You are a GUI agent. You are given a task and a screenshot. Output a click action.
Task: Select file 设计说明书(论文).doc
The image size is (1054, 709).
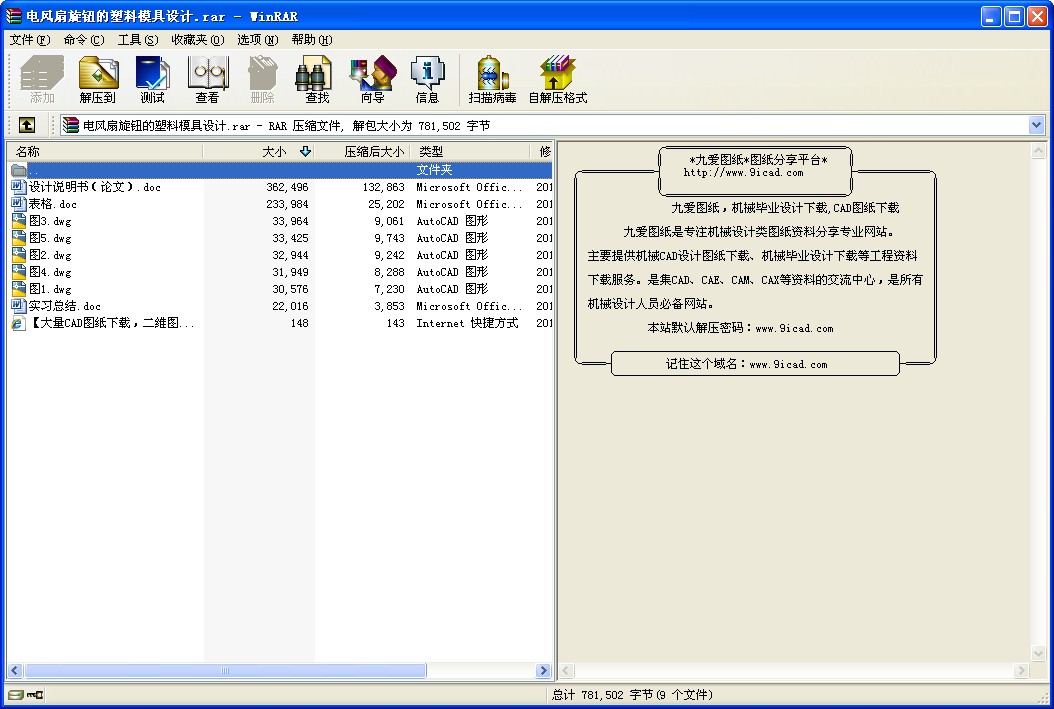point(94,187)
